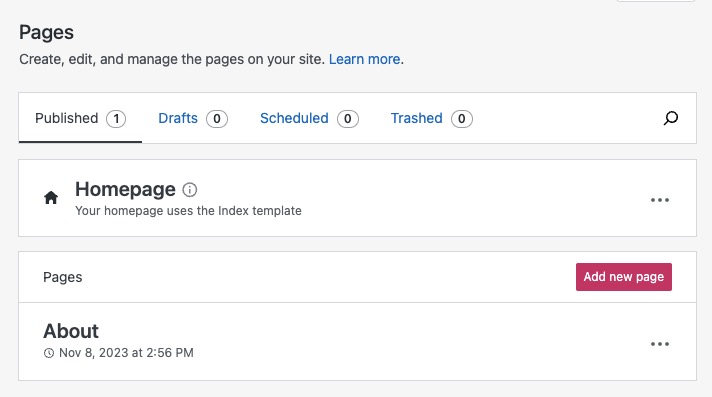Click the info icon beside Homepage
Image resolution: width=712 pixels, height=397 pixels.
190,189
